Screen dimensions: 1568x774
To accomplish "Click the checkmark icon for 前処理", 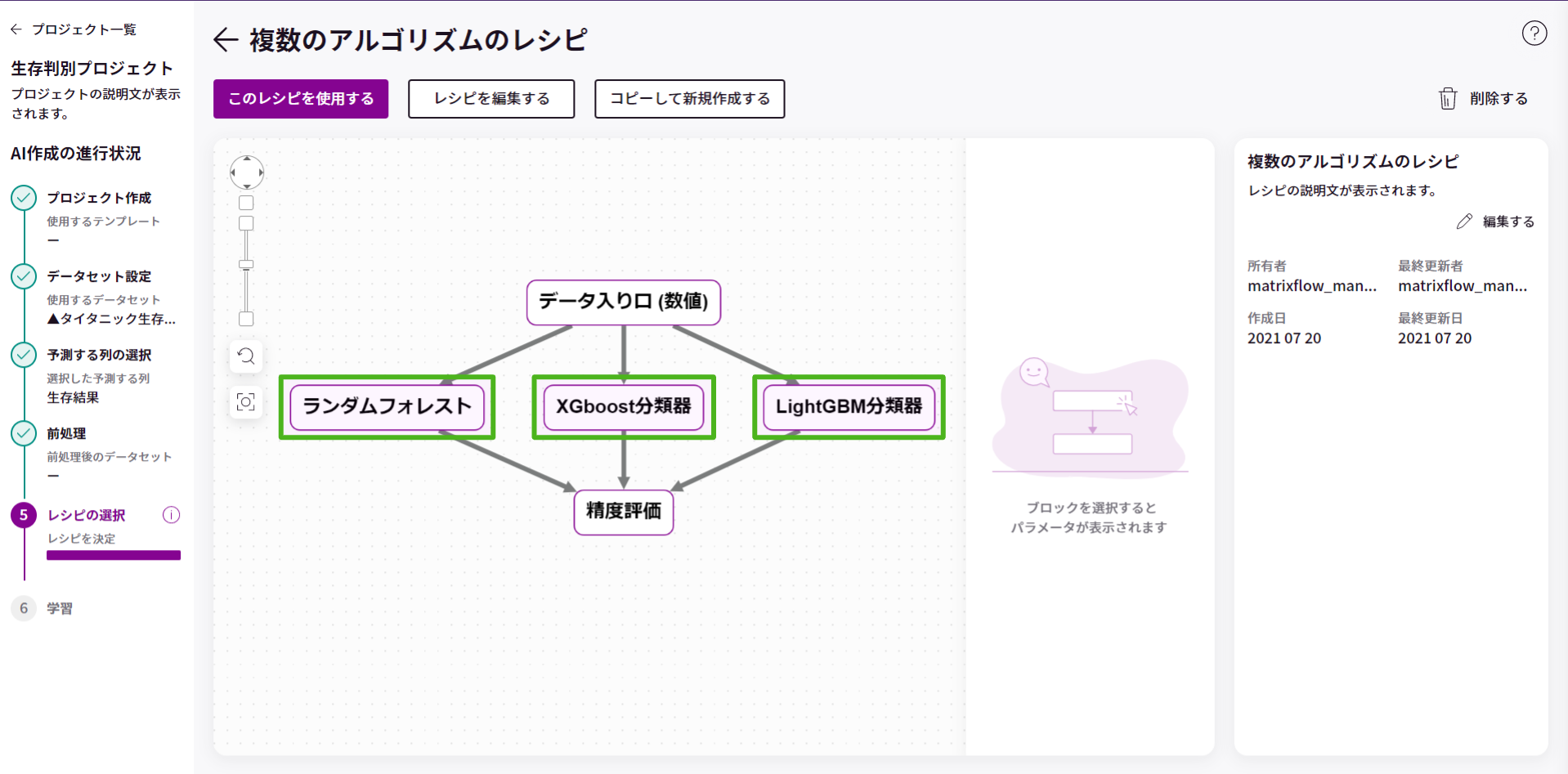I will pyautogui.click(x=24, y=433).
